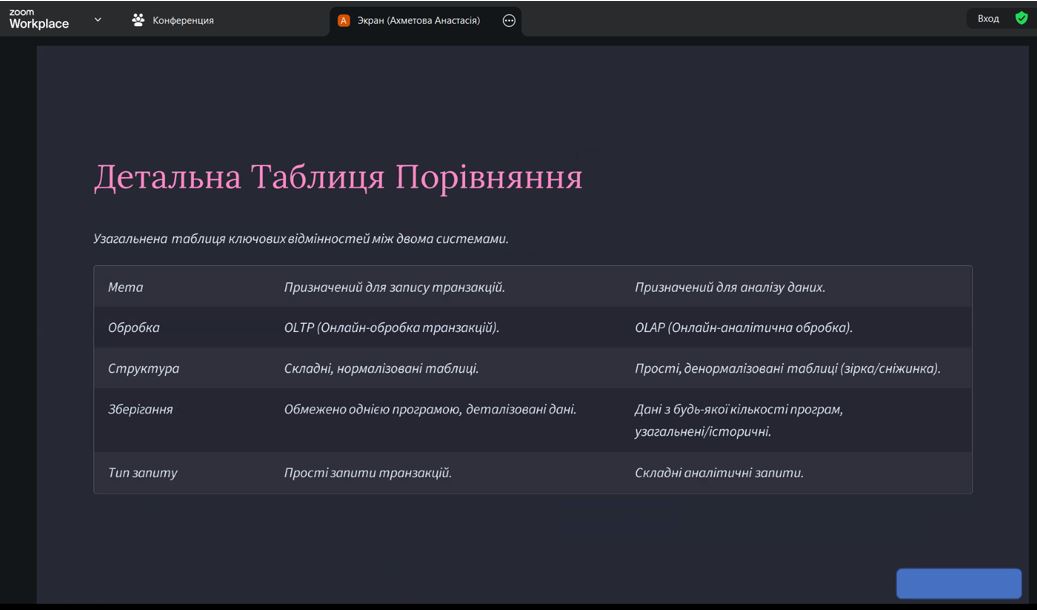
Task: Expand the dropdown chevron beside Zoom Workplace
Action: click(x=97, y=19)
